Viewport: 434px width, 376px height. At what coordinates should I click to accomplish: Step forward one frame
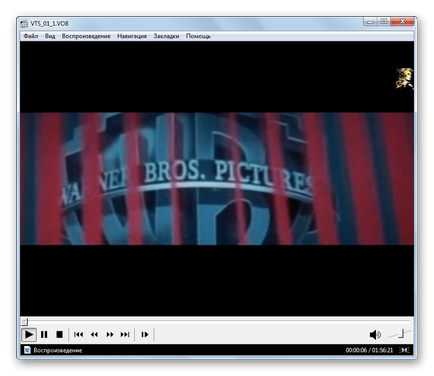(x=145, y=334)
